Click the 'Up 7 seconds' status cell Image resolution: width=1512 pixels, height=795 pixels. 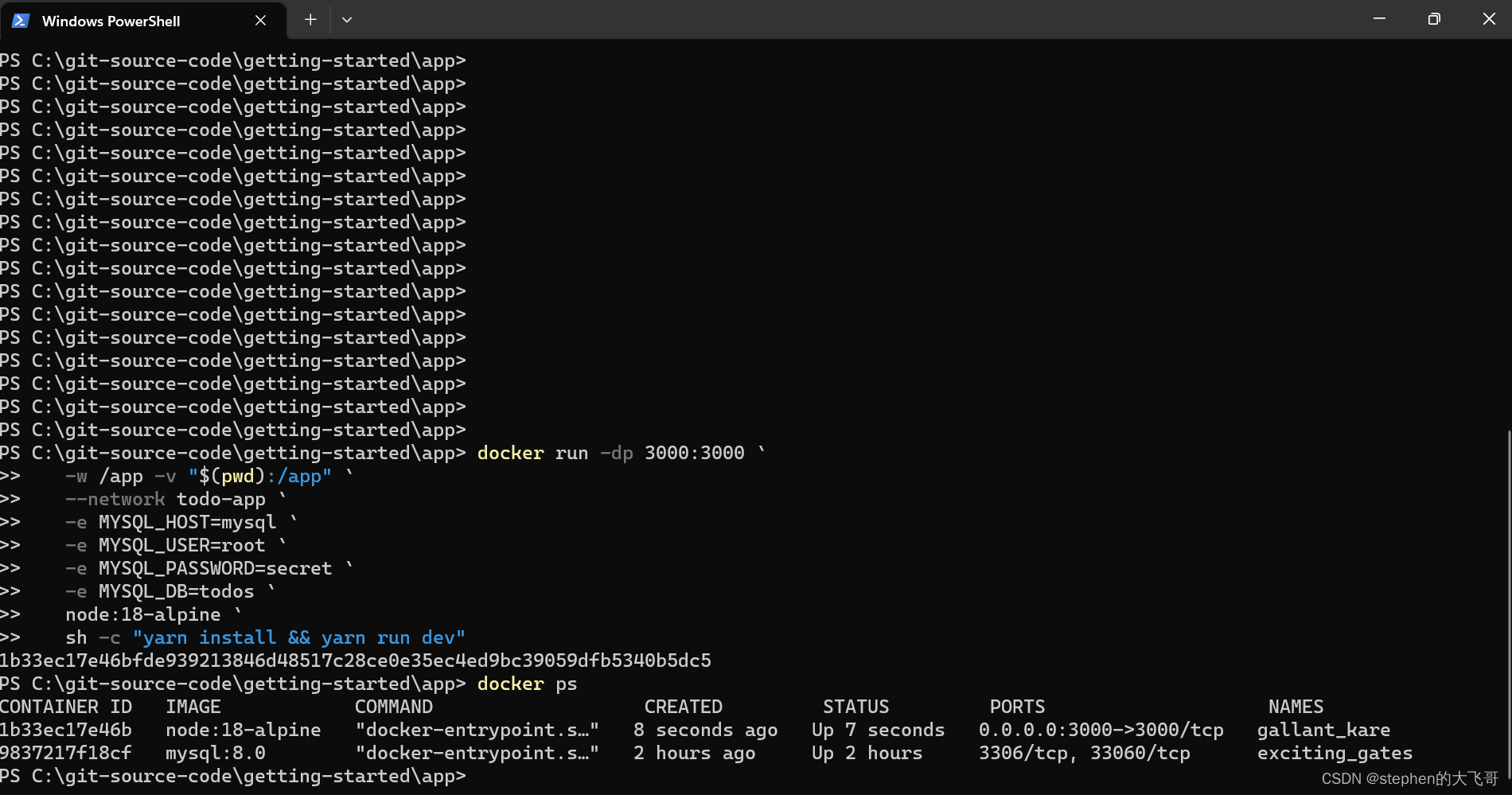coord(879,730)
